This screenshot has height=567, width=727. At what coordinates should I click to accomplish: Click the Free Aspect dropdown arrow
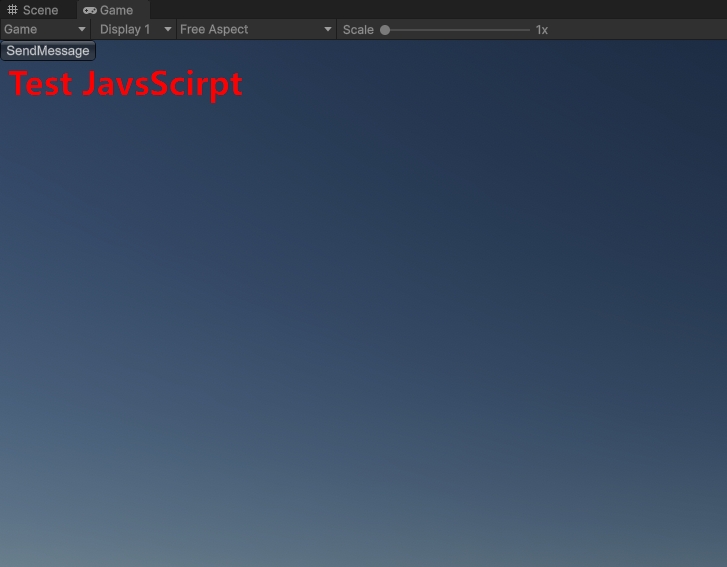tap(328, 30)
